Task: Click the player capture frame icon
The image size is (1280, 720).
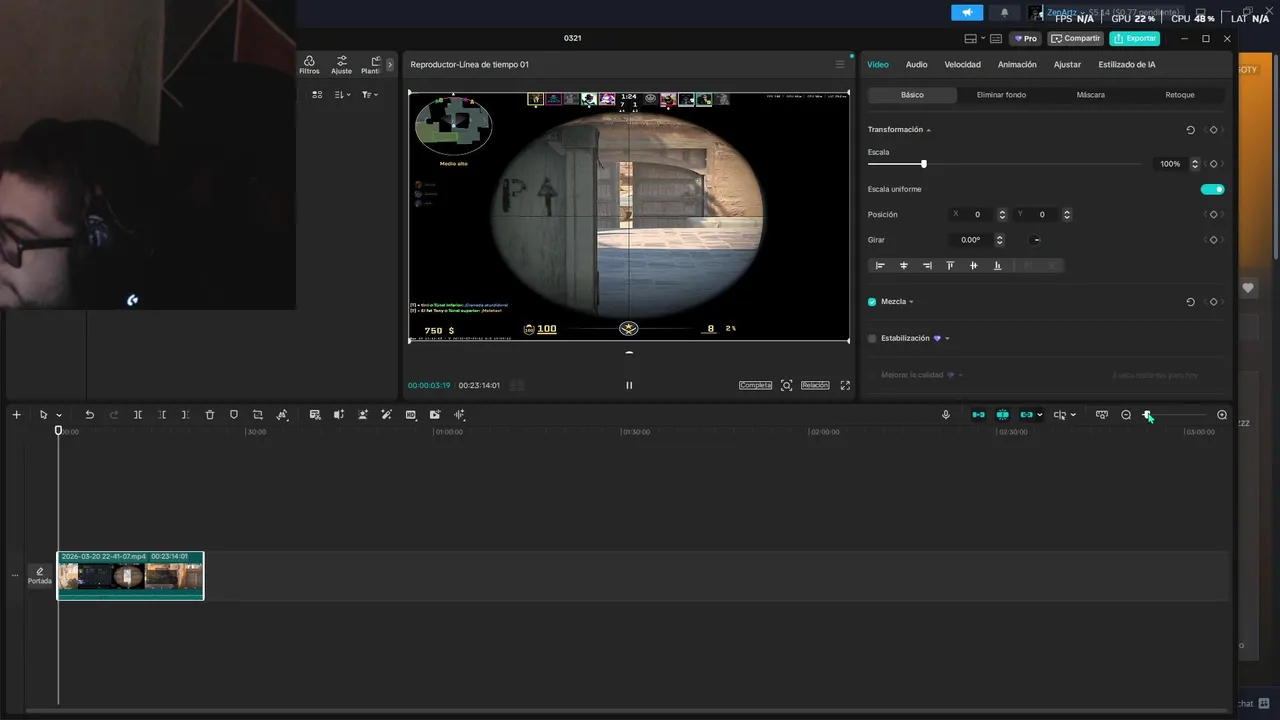Action: (787, 385)
